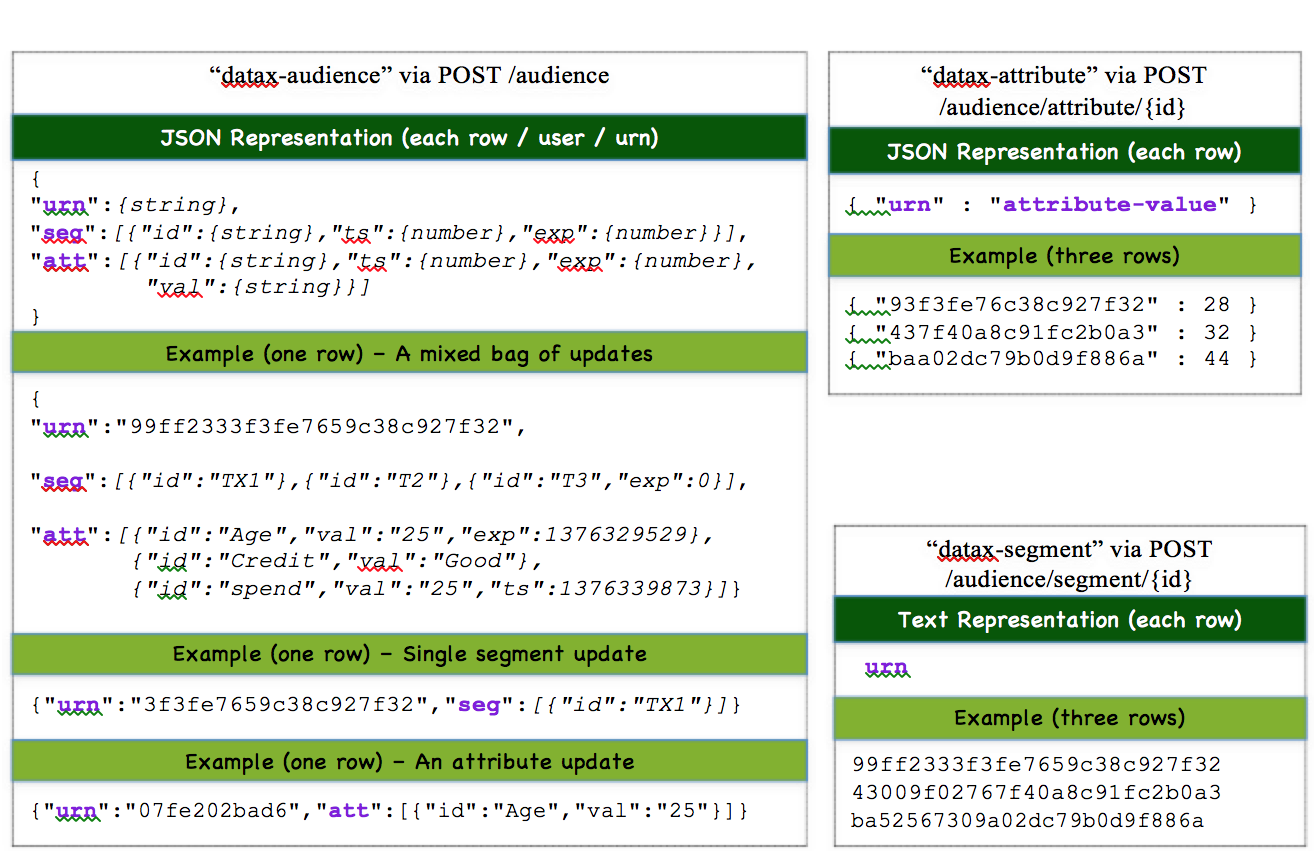Click the purple urn text under Text Representation
The image size is (1314, 851).
coord(887,669)
